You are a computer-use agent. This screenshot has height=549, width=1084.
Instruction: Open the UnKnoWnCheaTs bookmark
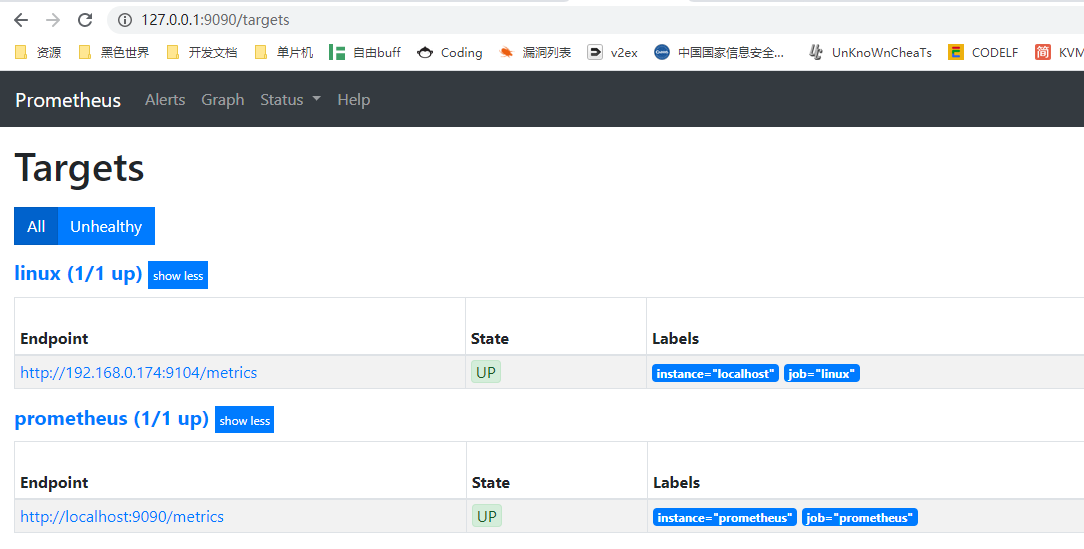[870, 52]
